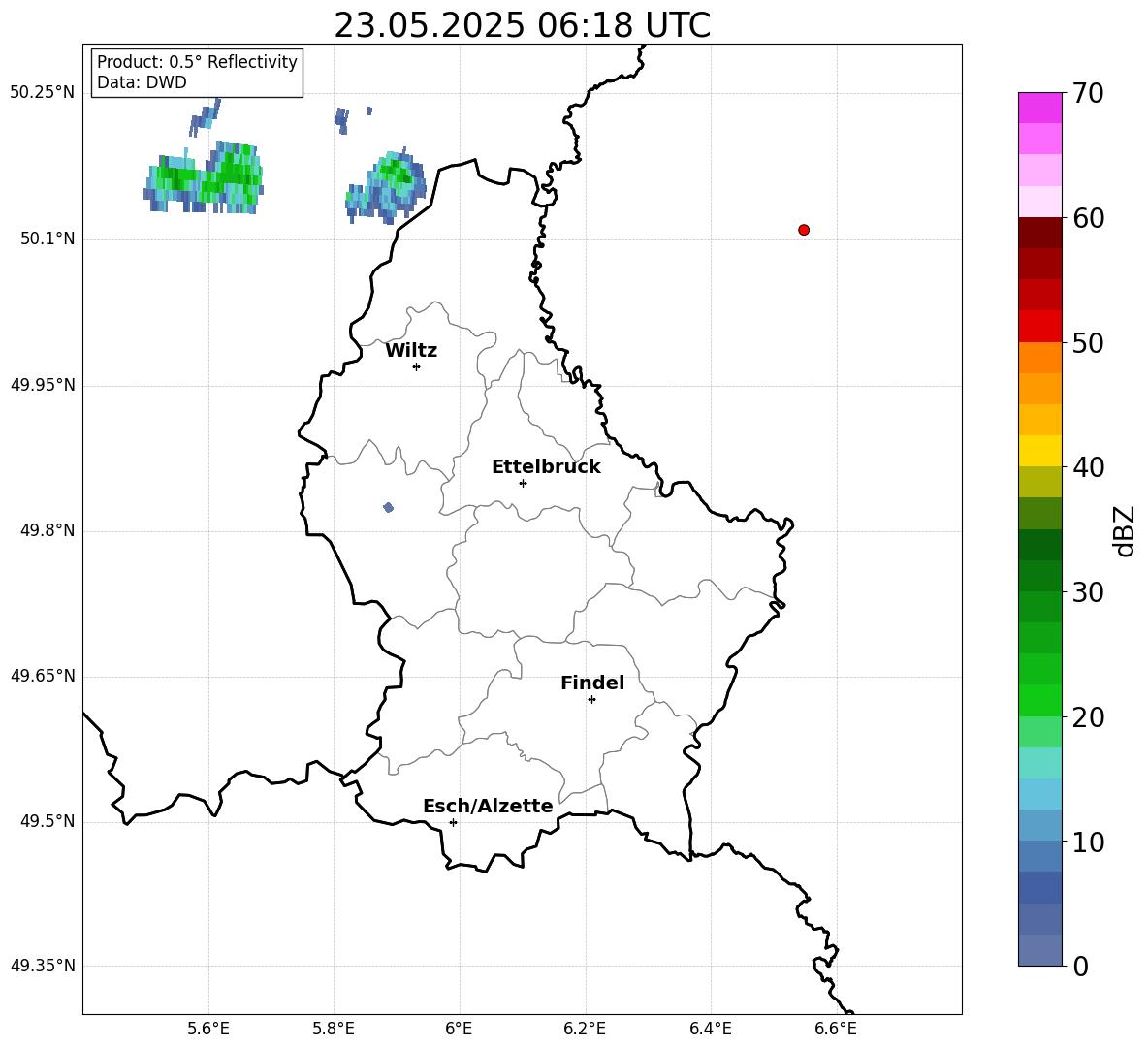Click the 5.6°E longitude label
1148x1048 pixels.
coord(208,1029)
